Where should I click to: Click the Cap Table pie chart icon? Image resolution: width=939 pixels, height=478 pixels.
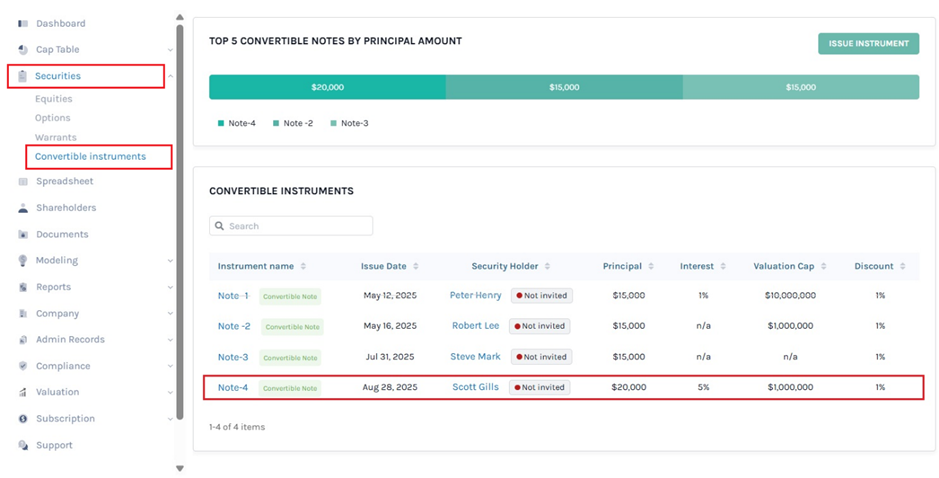(23, 49)
